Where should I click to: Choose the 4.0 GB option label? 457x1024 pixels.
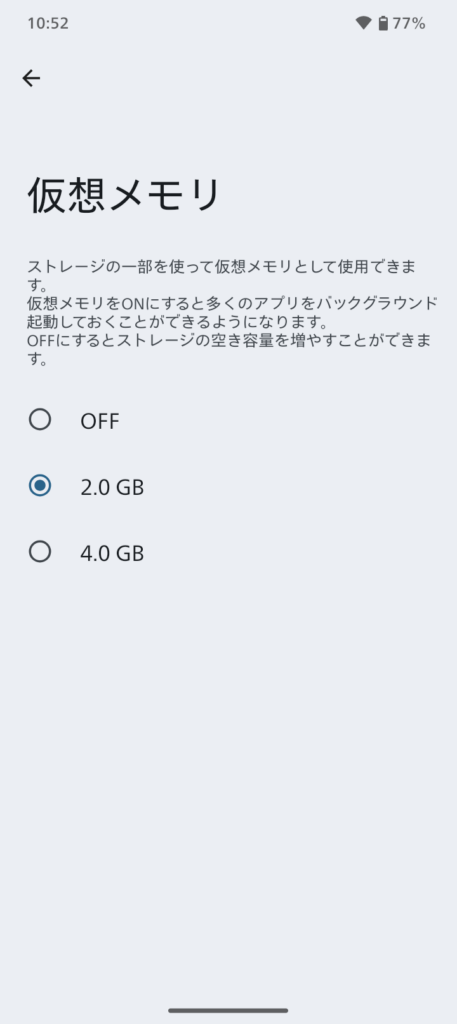[x=112, y=553]
